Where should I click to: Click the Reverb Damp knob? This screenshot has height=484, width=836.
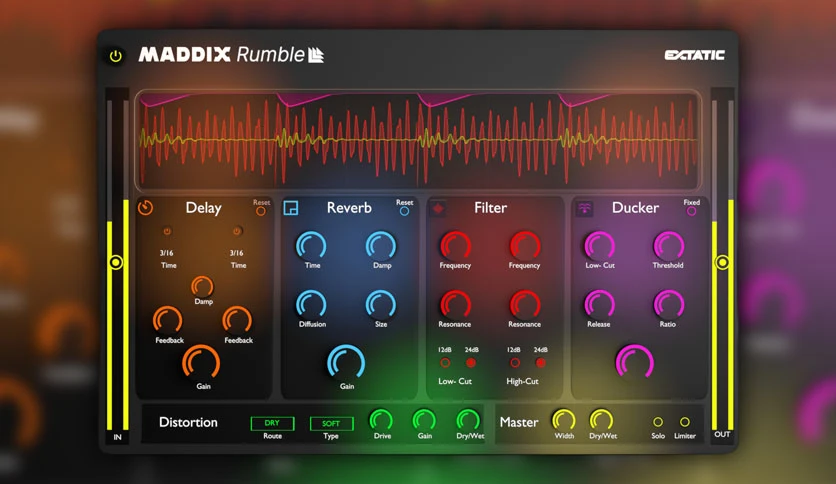(x=381, y=246)
